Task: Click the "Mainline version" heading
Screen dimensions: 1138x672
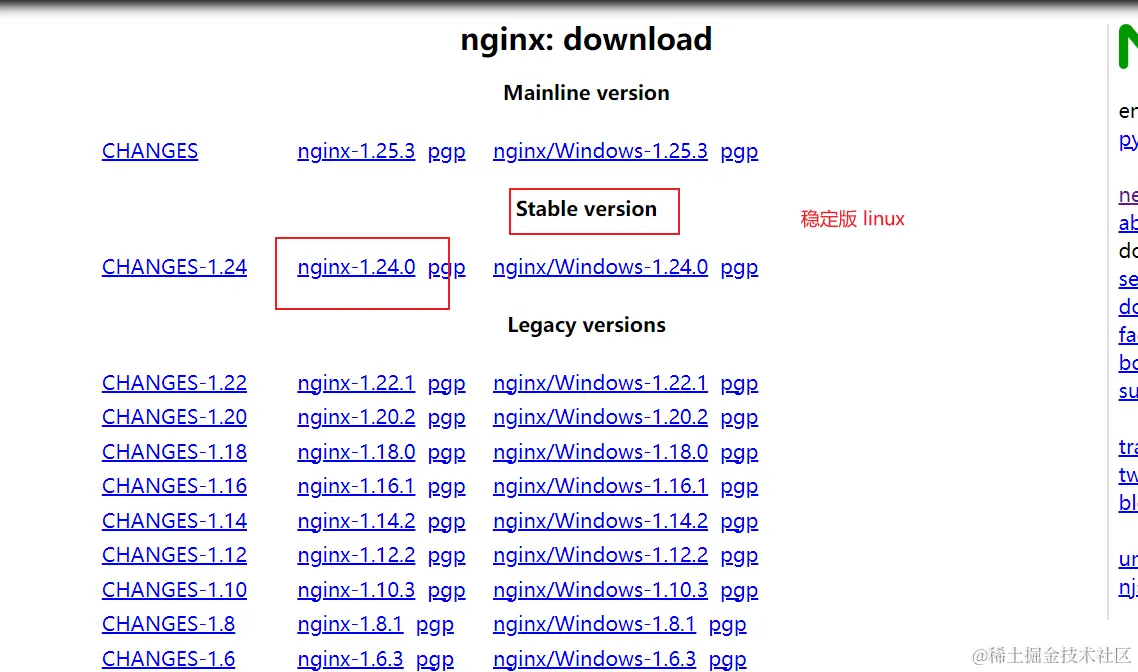Action: tap(586, 93)
